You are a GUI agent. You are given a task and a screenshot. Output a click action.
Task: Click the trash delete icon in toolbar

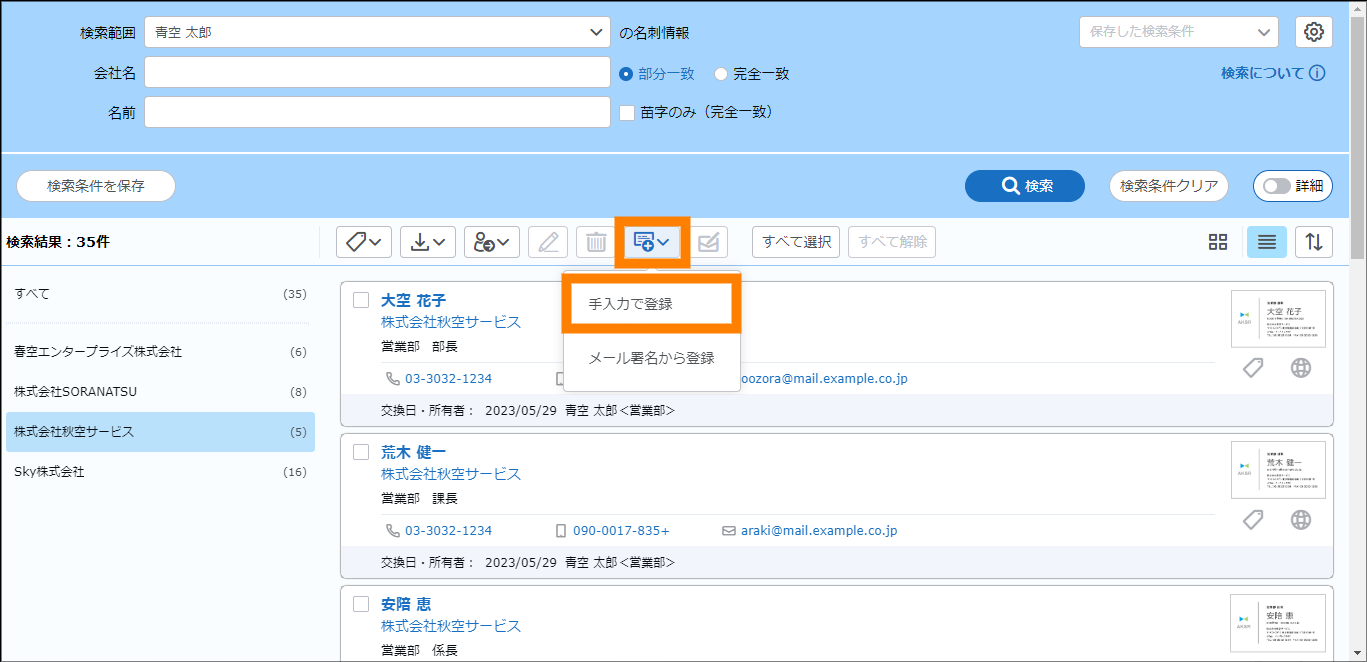[x=596, y=242]
